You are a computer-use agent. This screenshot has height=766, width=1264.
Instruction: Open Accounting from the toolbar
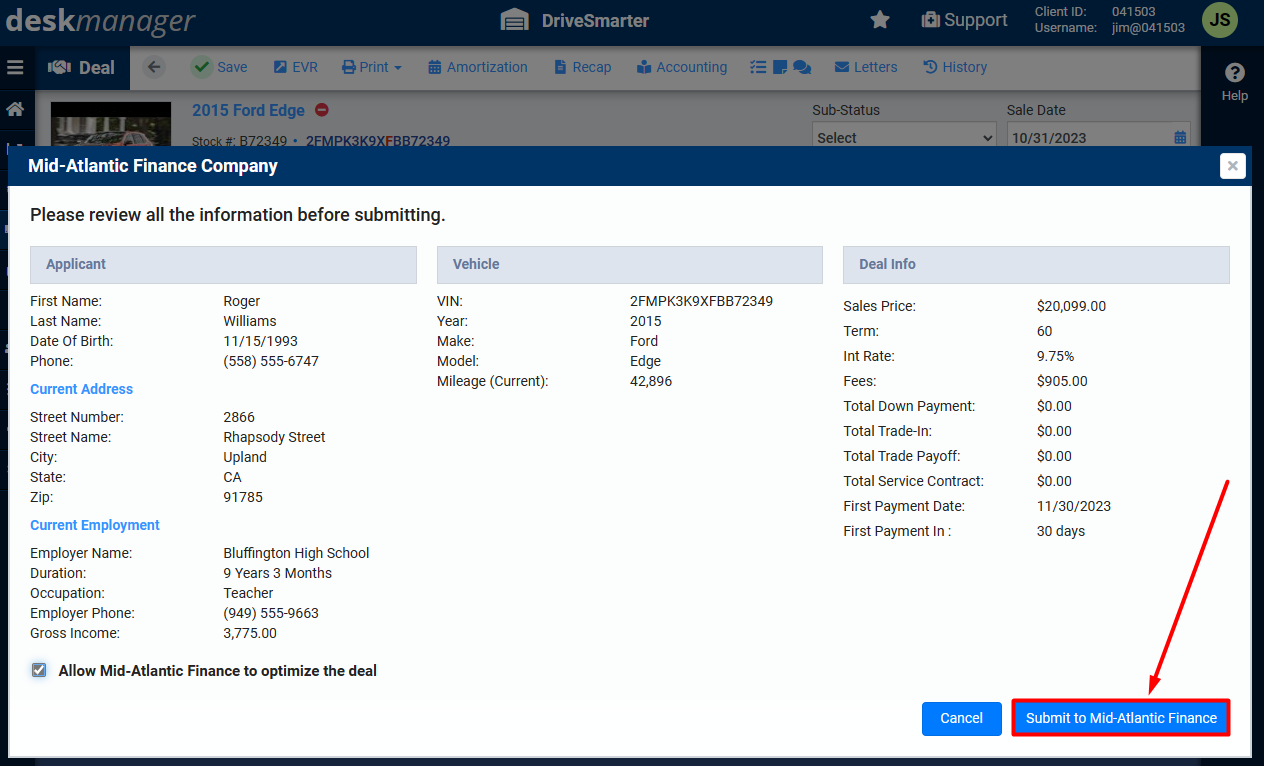pos(682,67)
